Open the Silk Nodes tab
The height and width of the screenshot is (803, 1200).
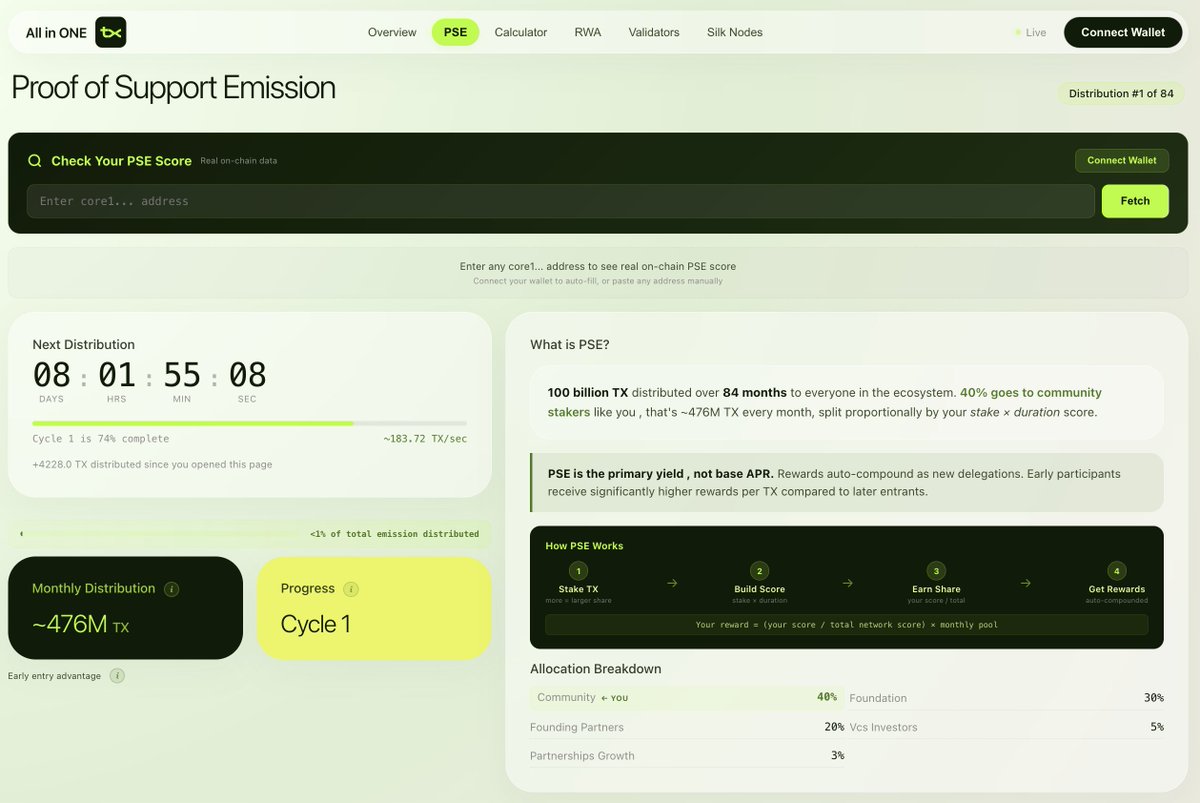pyautogui.click(x=735, y=33)
